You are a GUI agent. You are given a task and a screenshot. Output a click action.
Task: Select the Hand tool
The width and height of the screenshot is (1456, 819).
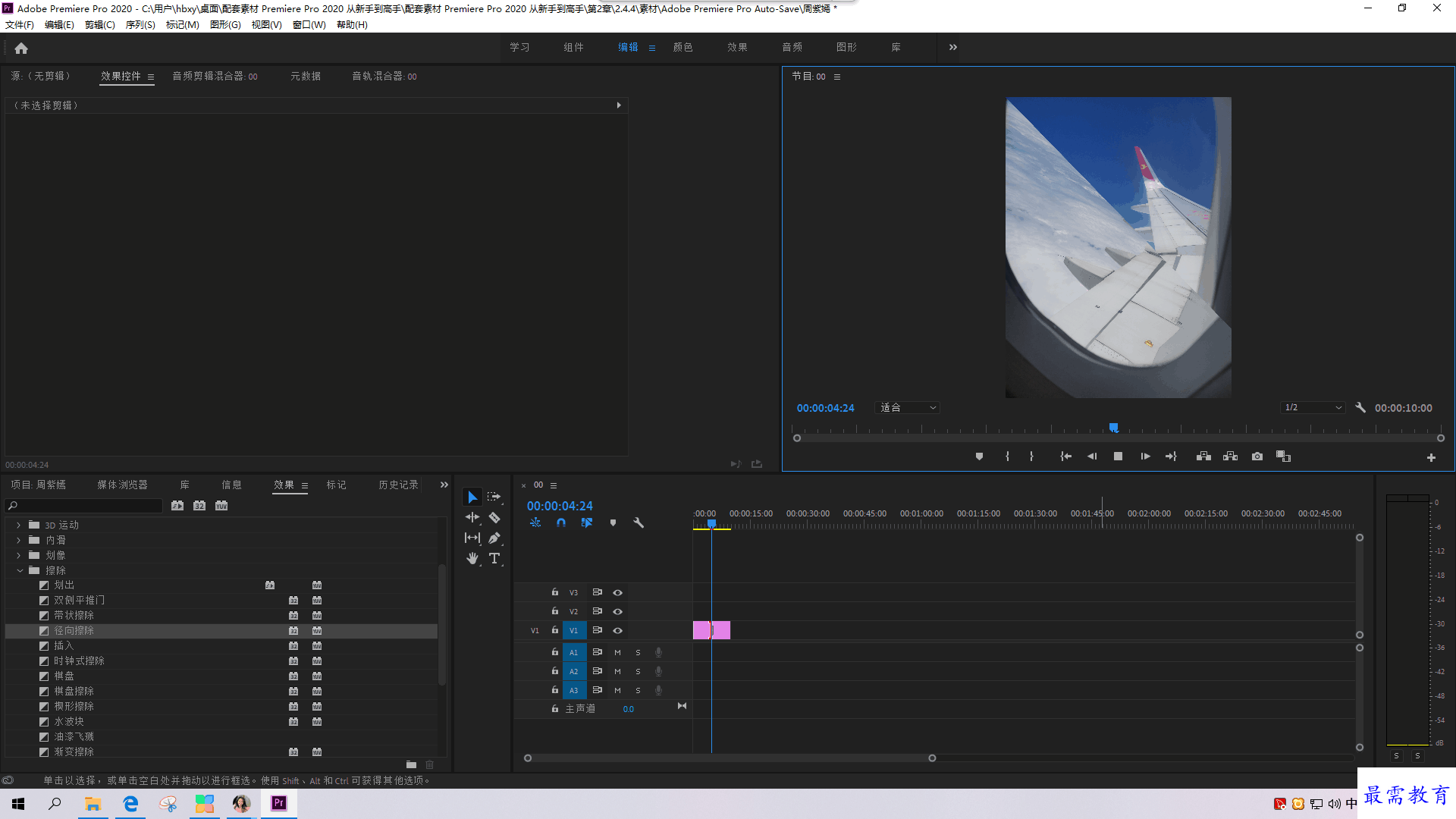point(472,558)
